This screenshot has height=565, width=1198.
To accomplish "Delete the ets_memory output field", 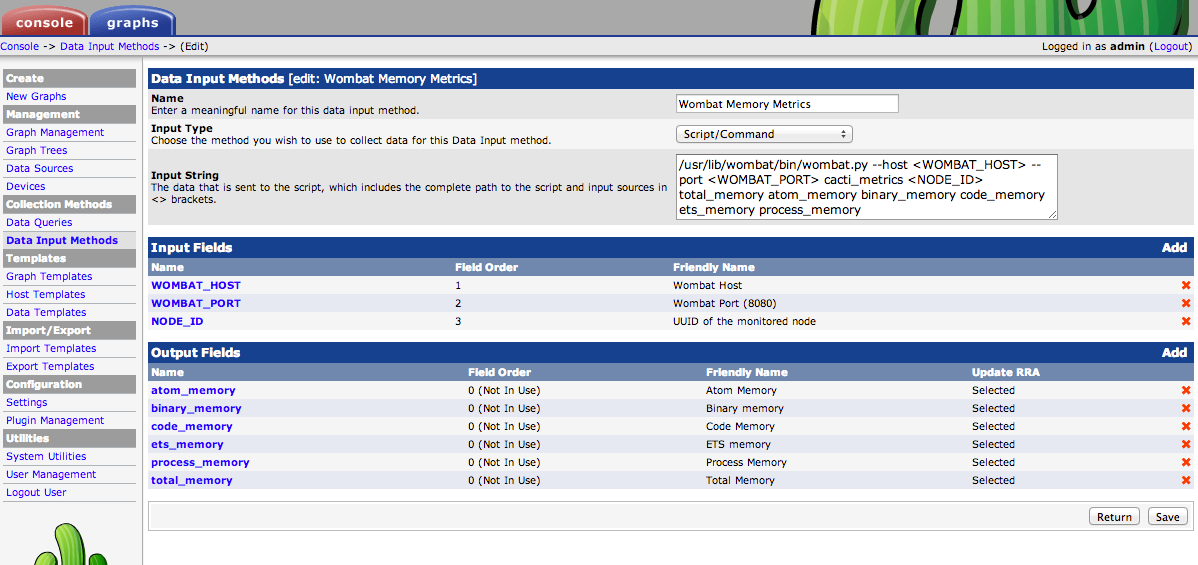I will (x=1186, y=444).
